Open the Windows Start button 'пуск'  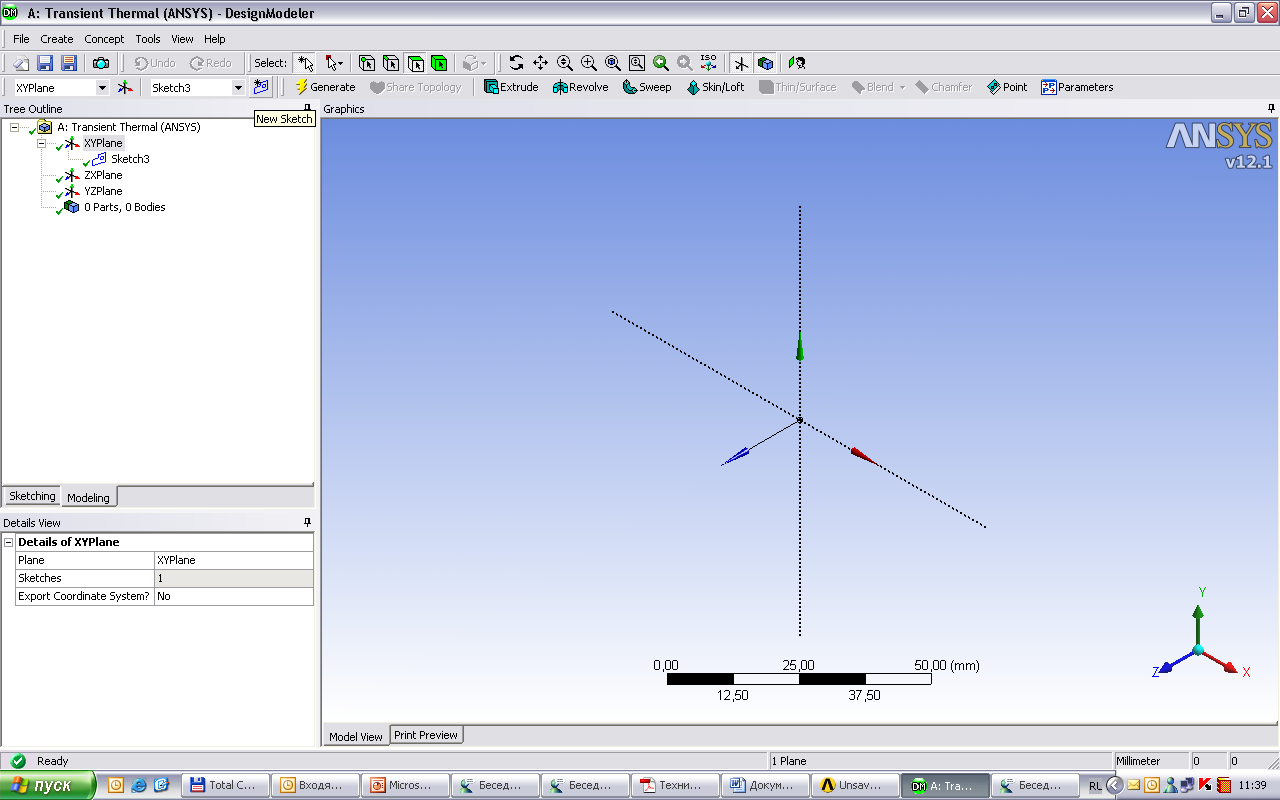point(49,785)
